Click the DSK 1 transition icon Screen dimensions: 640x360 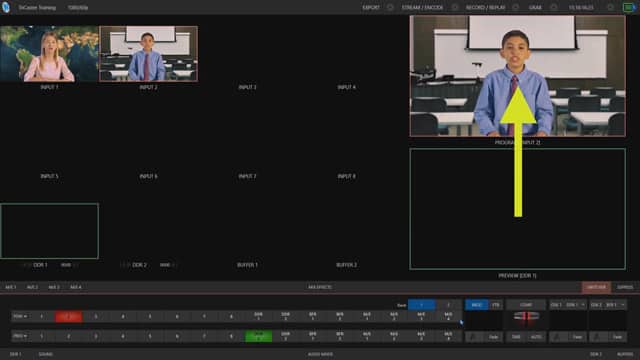[x=558, y=337]
